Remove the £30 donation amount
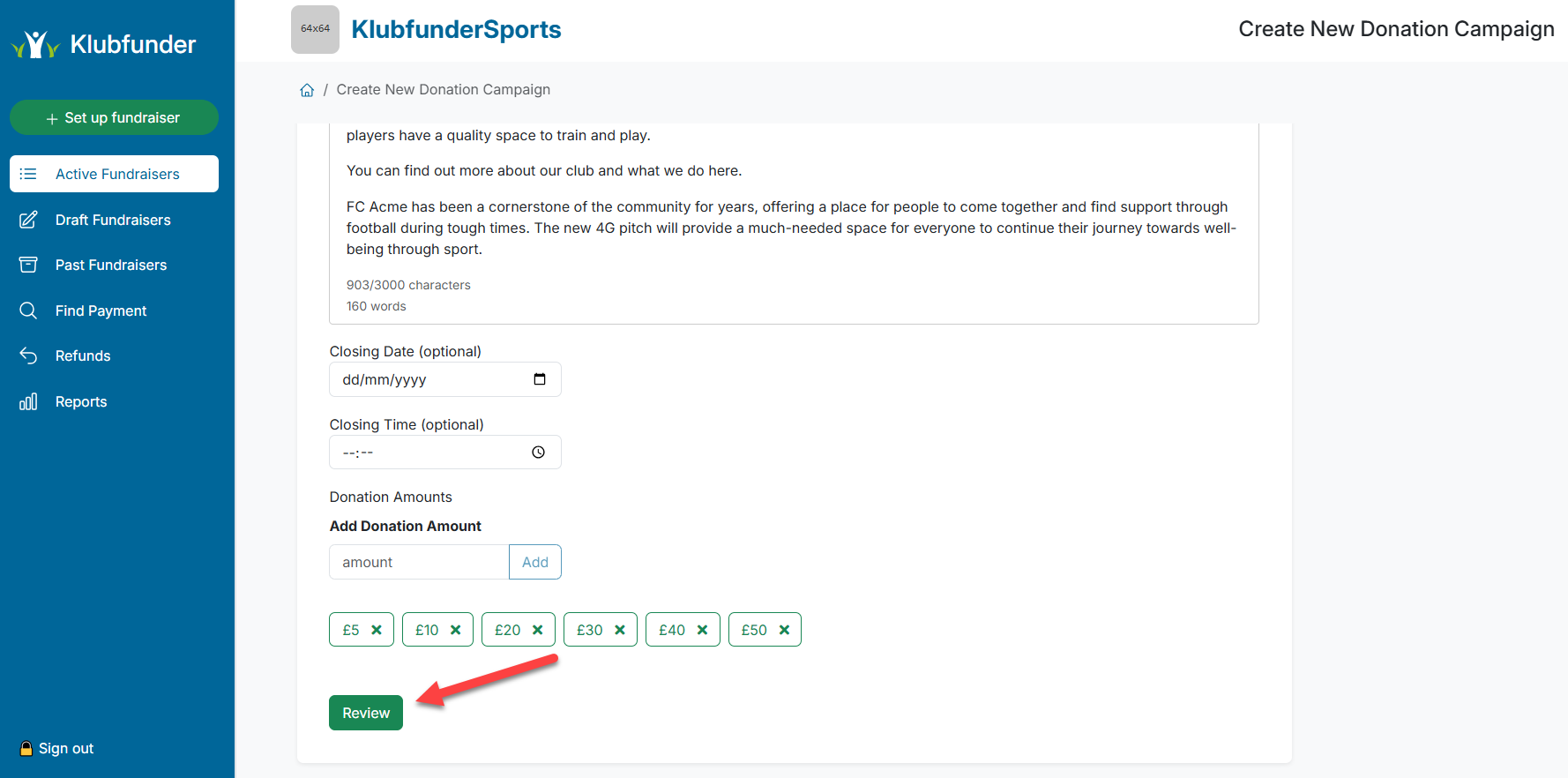The width and height of the screenshot is (1568, 778). click(x=620, y=630)
